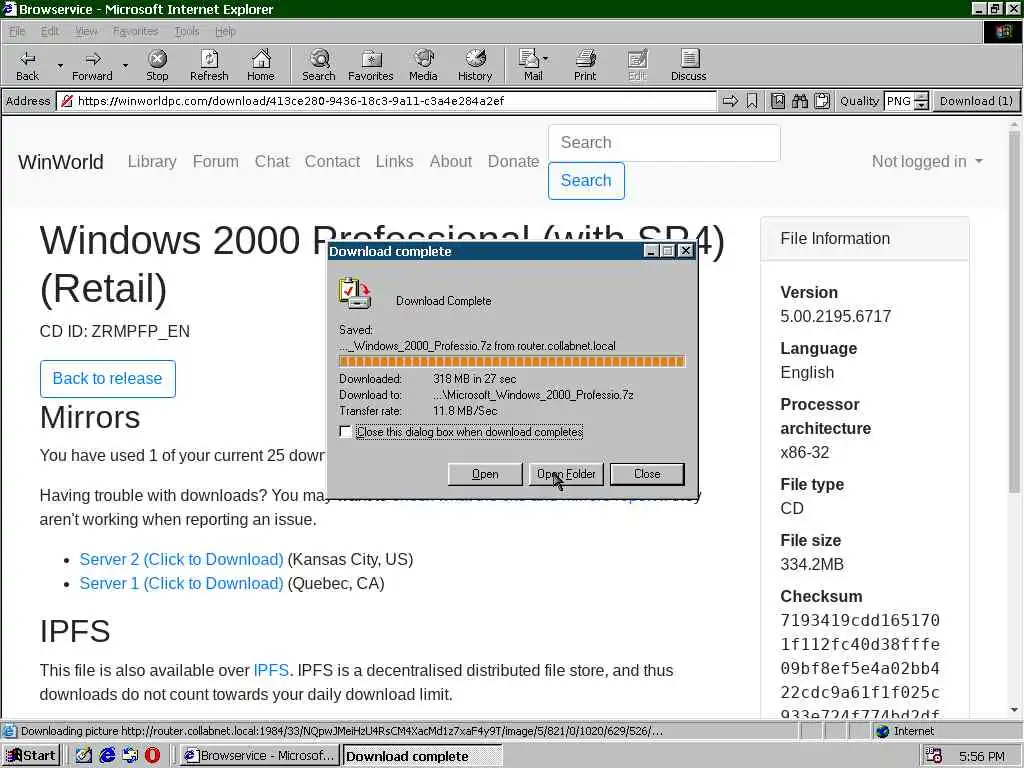Click the clipboard icon in Browservice bar
Viewport: 1024px width, 768px height.
click(822, 101)
